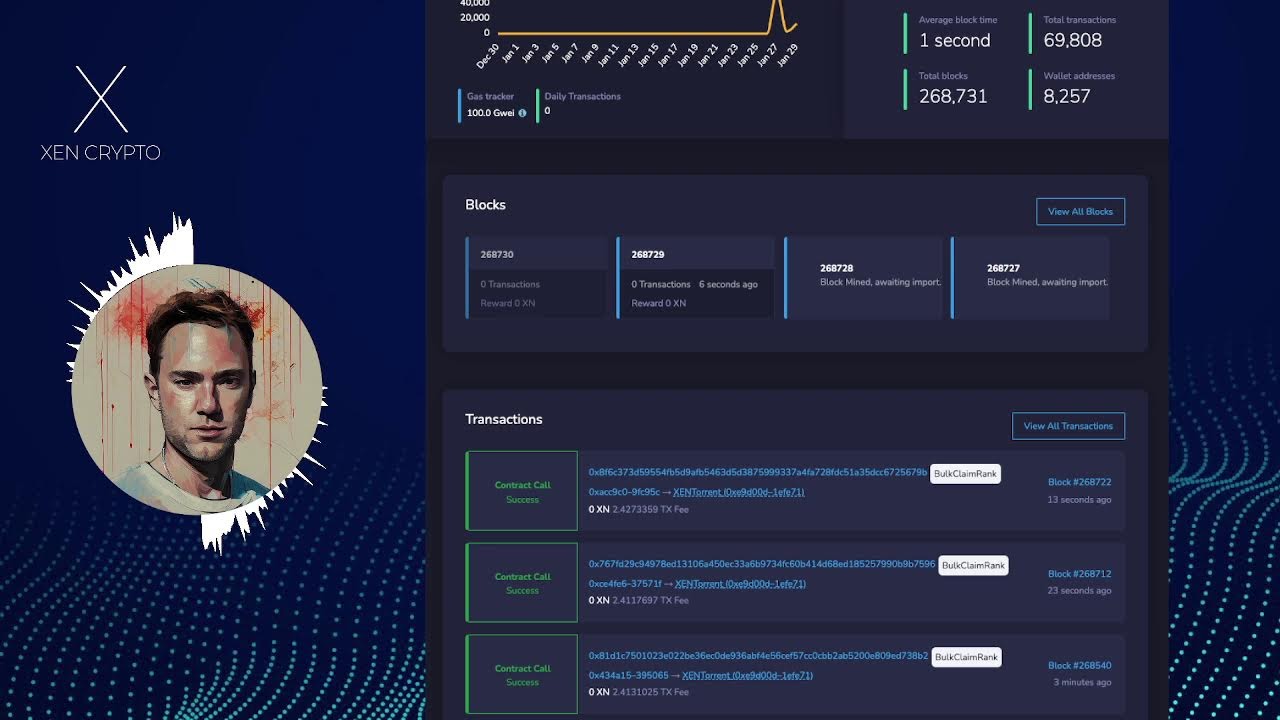Click BulkClaimRank badge in Block #268540 row
The image size is (1280, 720).
965,657
